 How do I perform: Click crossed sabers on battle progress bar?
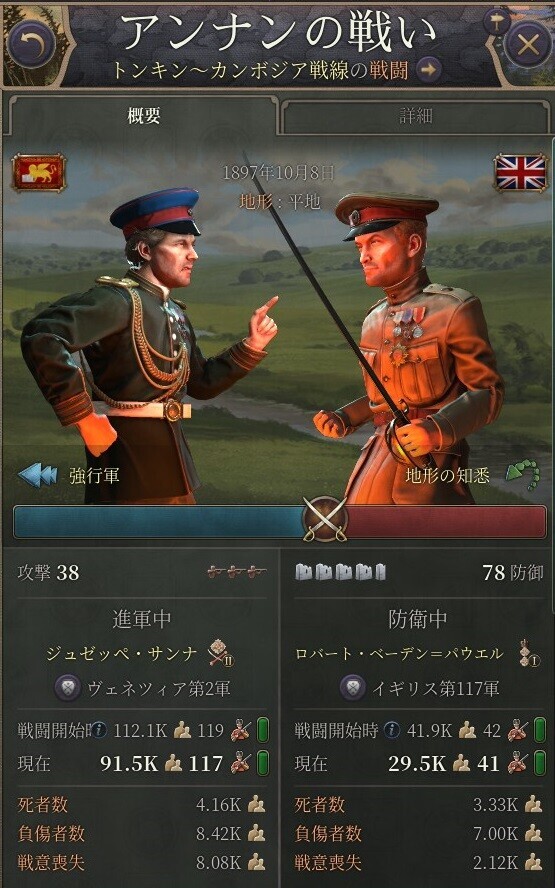click(325, 519)
